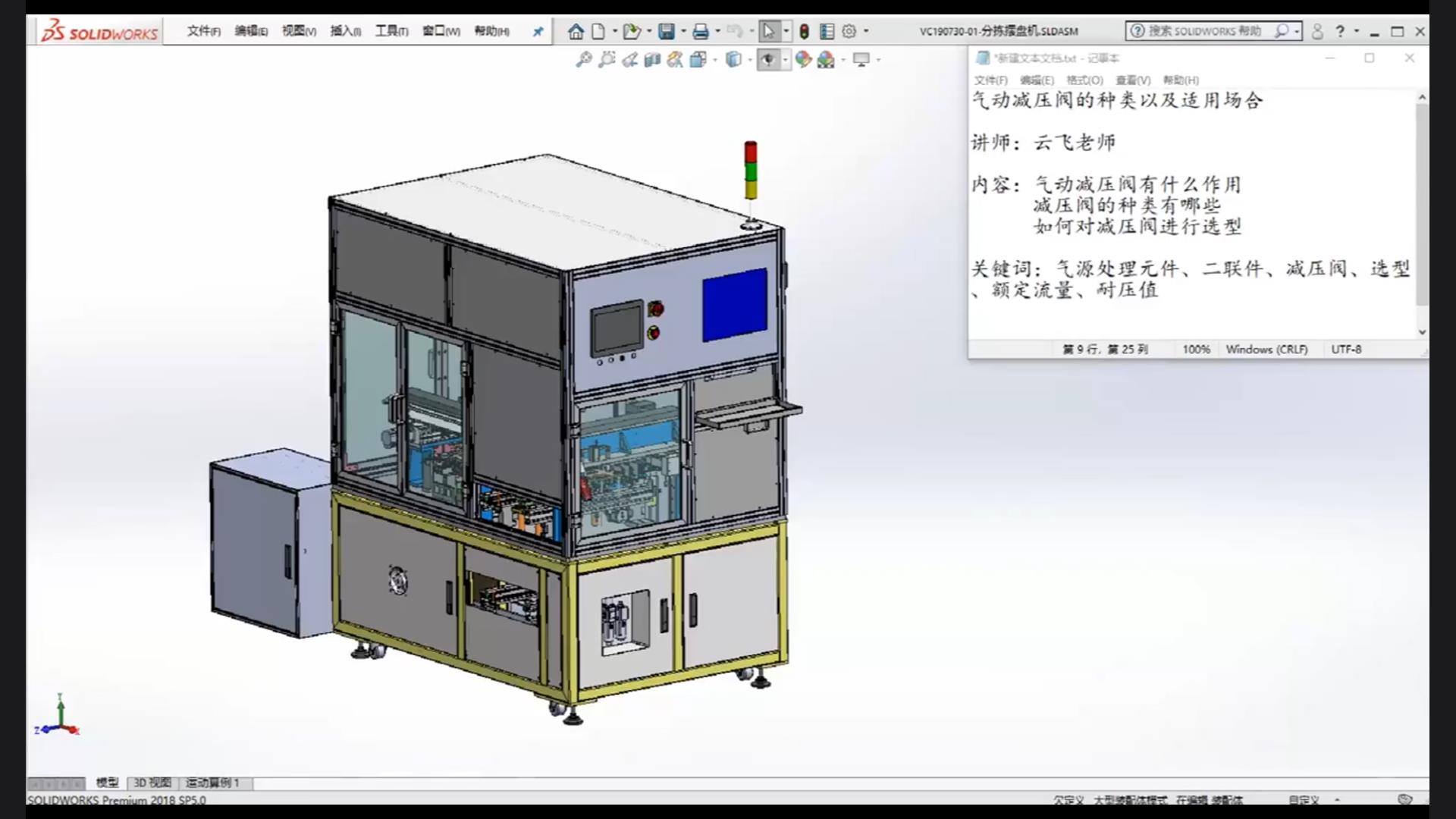The width and height of the screenshot is (1456, 819).
Task: Expand the New document dropdown arrow
Action: (x=614, y=31)
